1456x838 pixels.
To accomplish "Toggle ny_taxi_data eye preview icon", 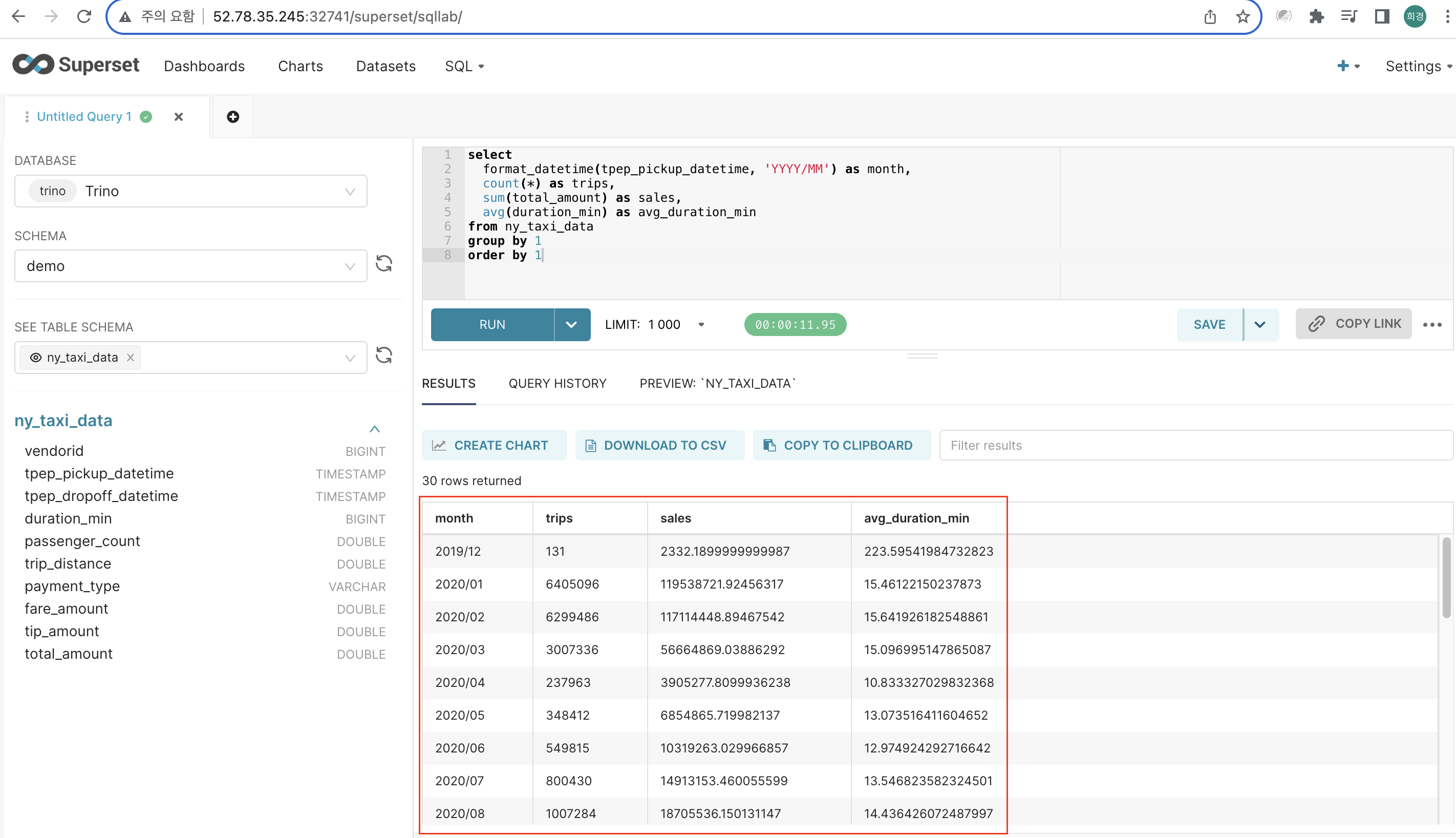I will [36, 358].
